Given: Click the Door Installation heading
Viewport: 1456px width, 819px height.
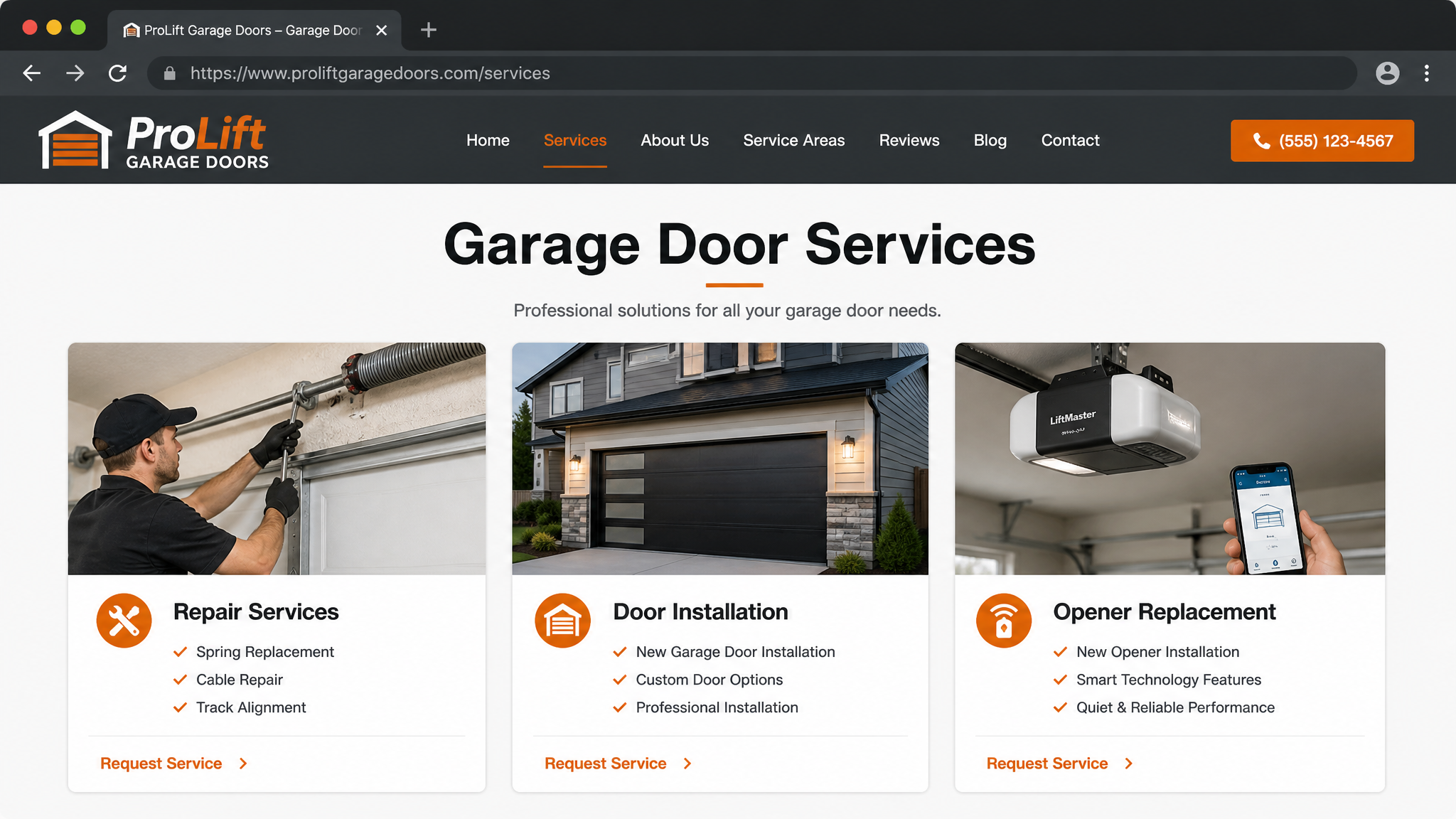Looking at the screenshot, I should click(700, 612).
